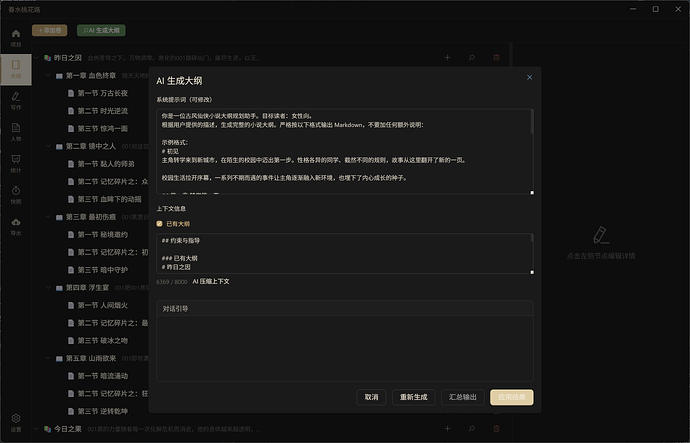Collapse the 今日之果 volume

click(x=37, y=428)
